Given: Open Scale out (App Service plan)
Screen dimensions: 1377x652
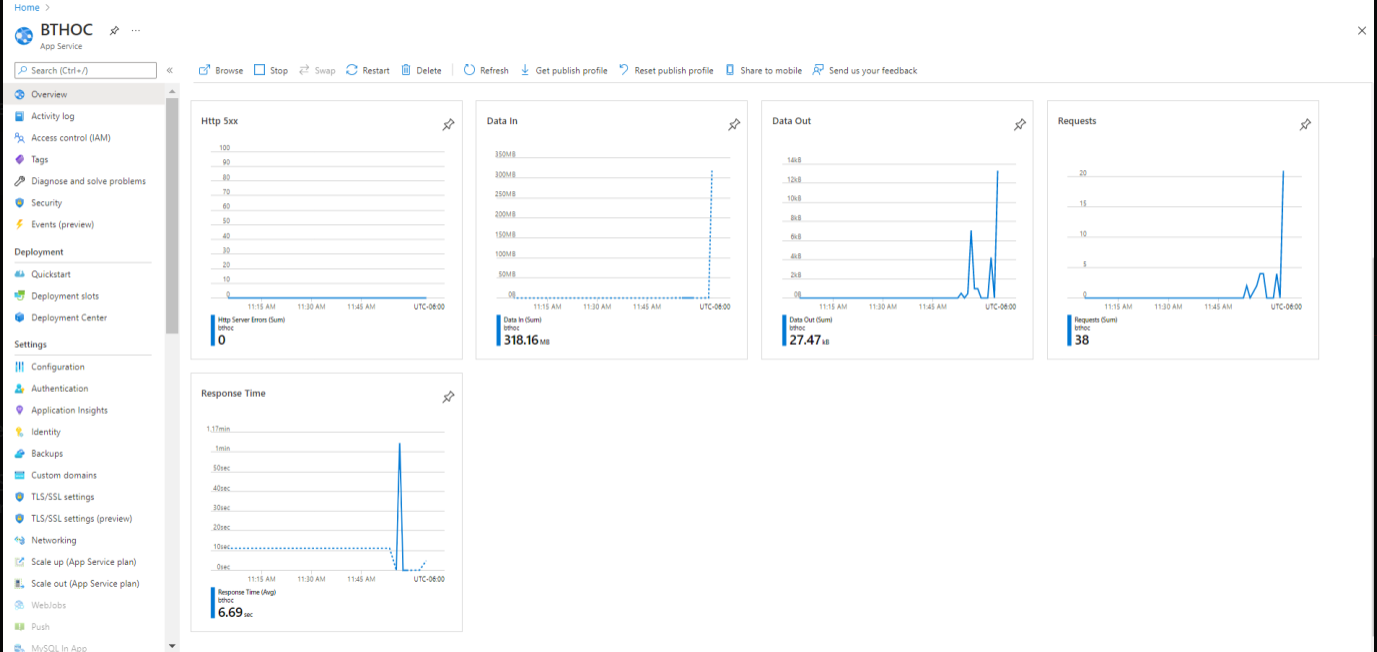Looking at the screenshot, I should point(83,583).
